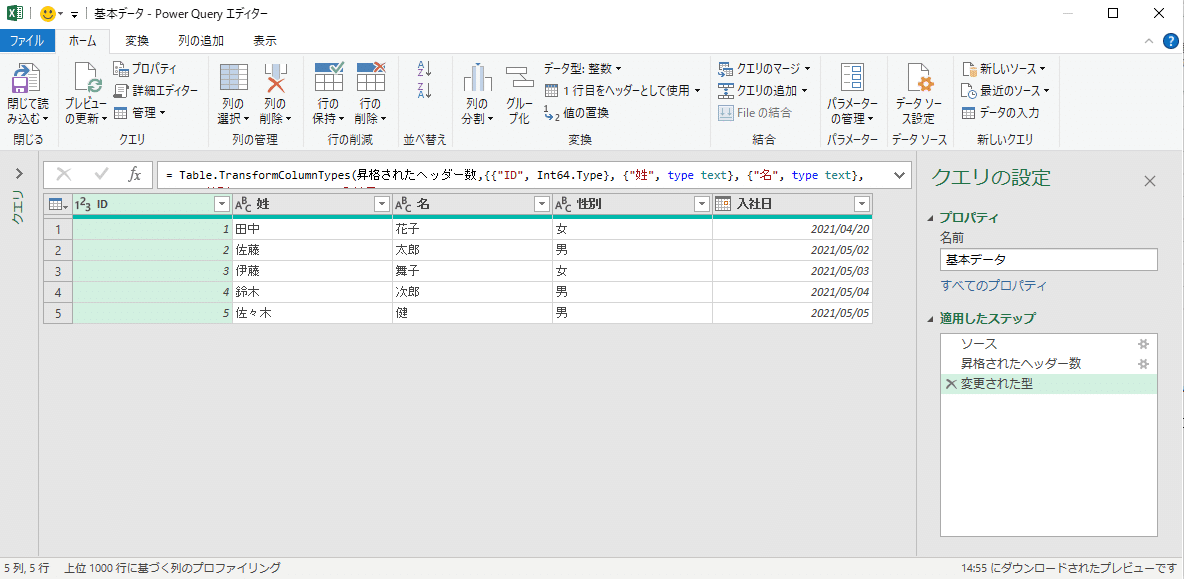This screenshot has height=579, width=1184.
Task: Select the cell containing 佐々木
Action: tap(312, 313)
